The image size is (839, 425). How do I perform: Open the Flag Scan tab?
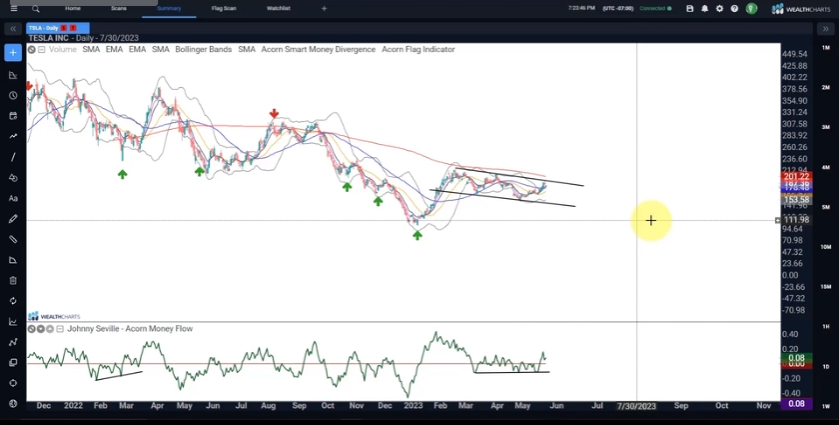[x=224, y=9]
